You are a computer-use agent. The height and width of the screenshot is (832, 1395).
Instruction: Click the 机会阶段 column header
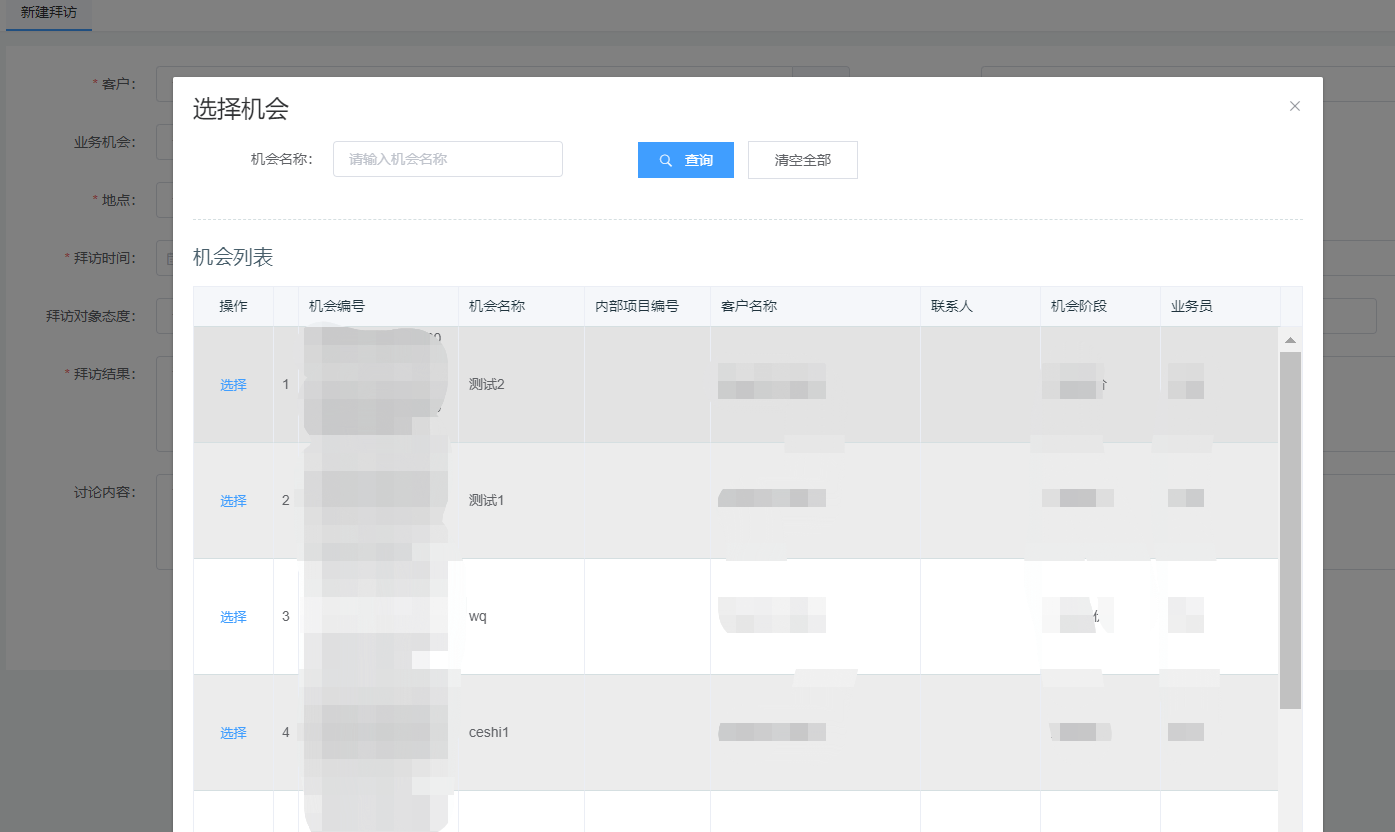coord(1079,306)
